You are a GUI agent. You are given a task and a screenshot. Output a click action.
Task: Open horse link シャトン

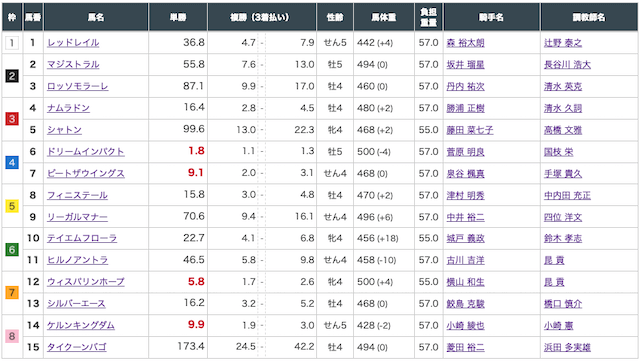(64, 130)
